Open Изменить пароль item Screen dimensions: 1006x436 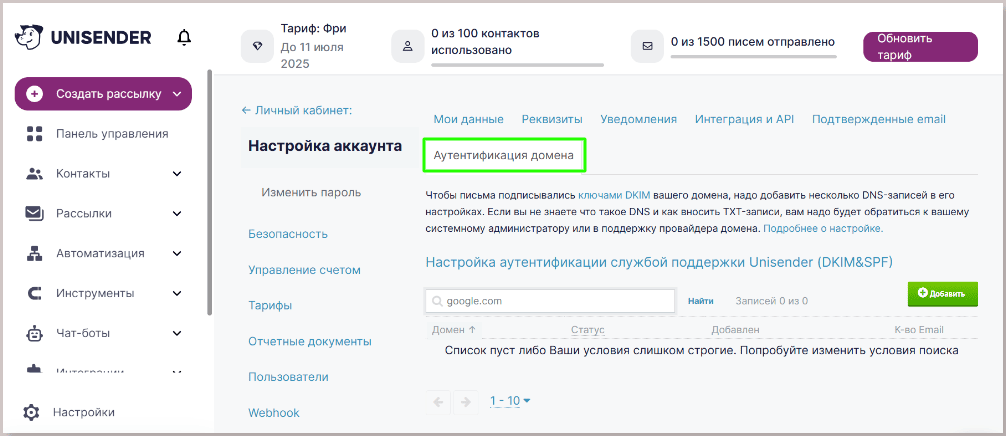(311, 192)
